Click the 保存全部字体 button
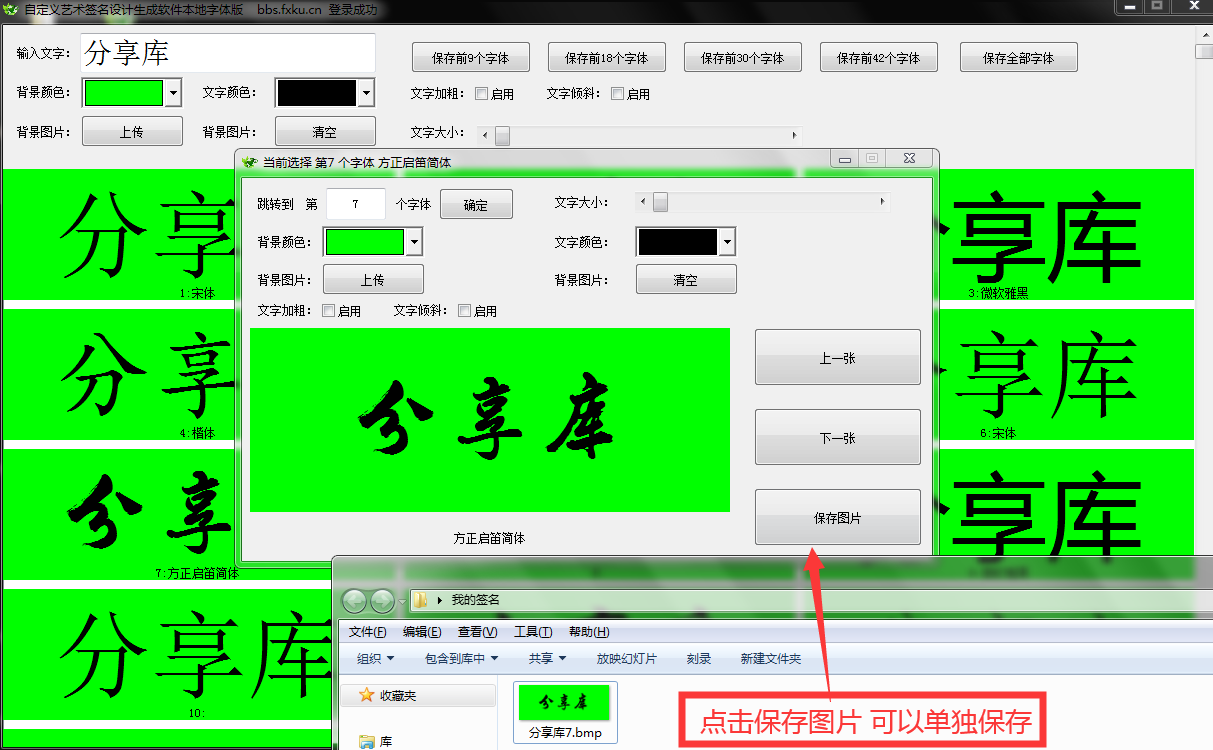 1019,58
